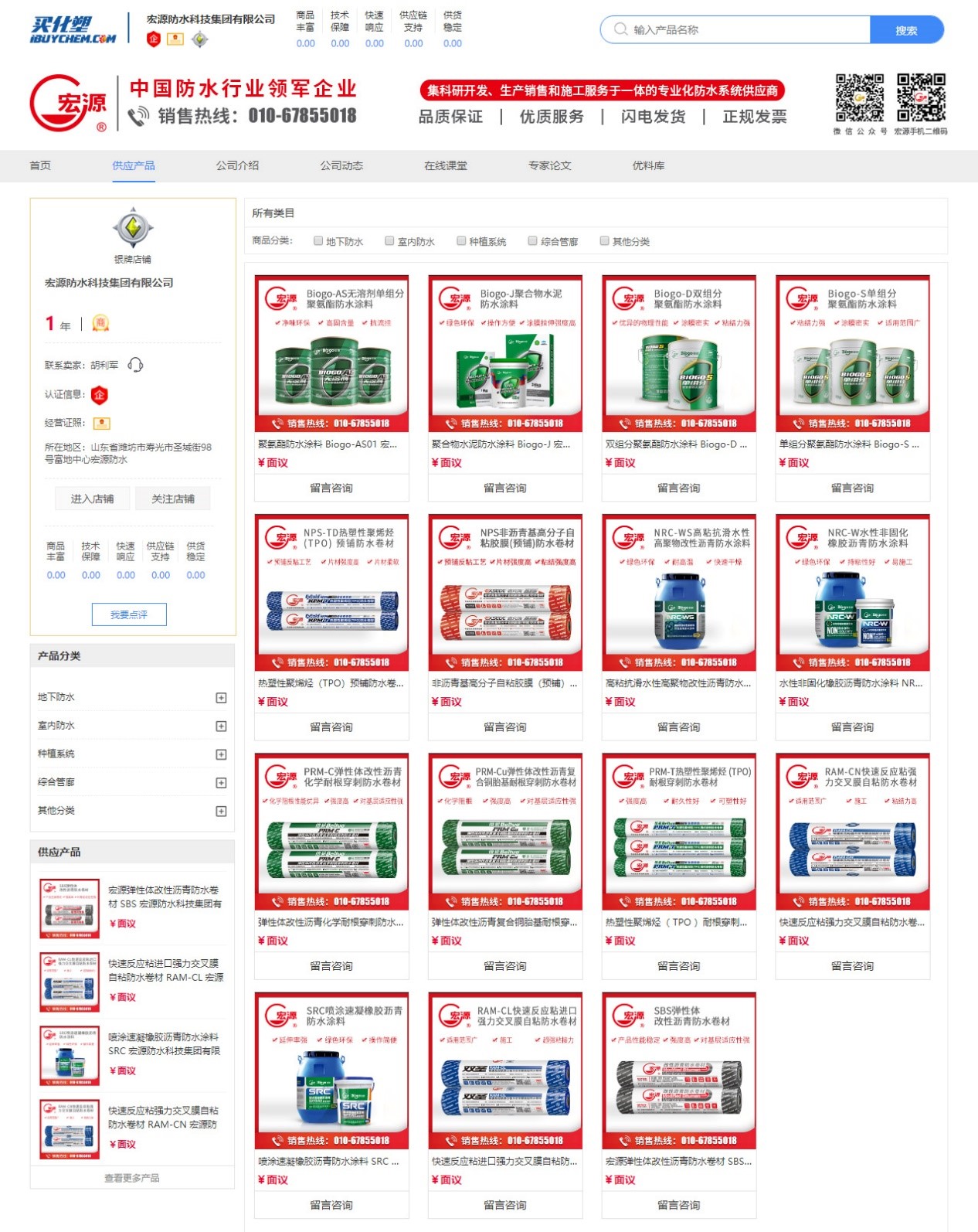Open NPS-TD TPO membrane product image
978x1232 pixels.
pyautogui.click(x=331, y=593)
